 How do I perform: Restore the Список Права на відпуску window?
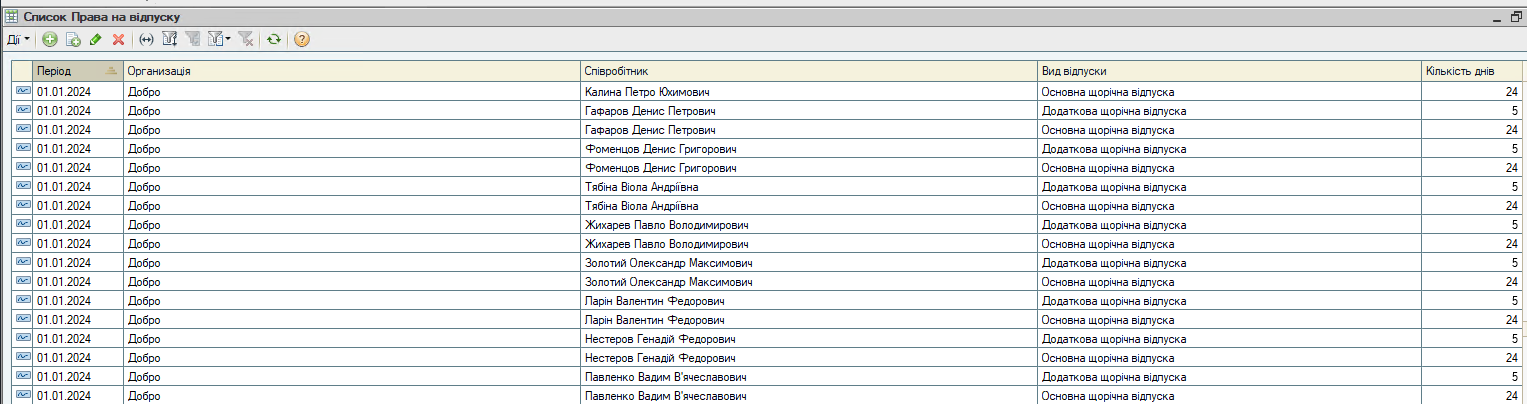click(1516, 17)
